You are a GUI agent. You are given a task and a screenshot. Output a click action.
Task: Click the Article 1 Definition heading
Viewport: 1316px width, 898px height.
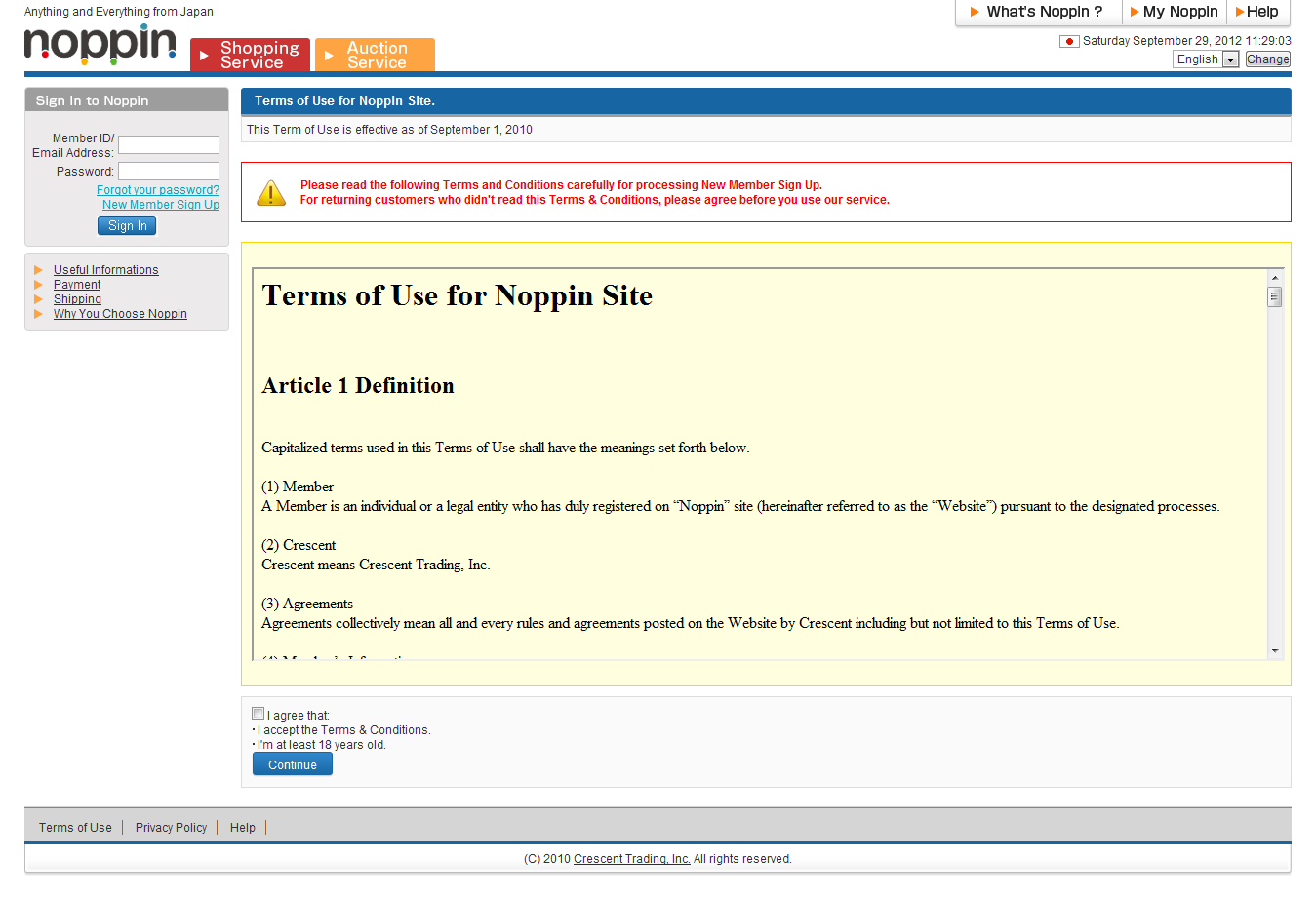(x=358, y=386)
